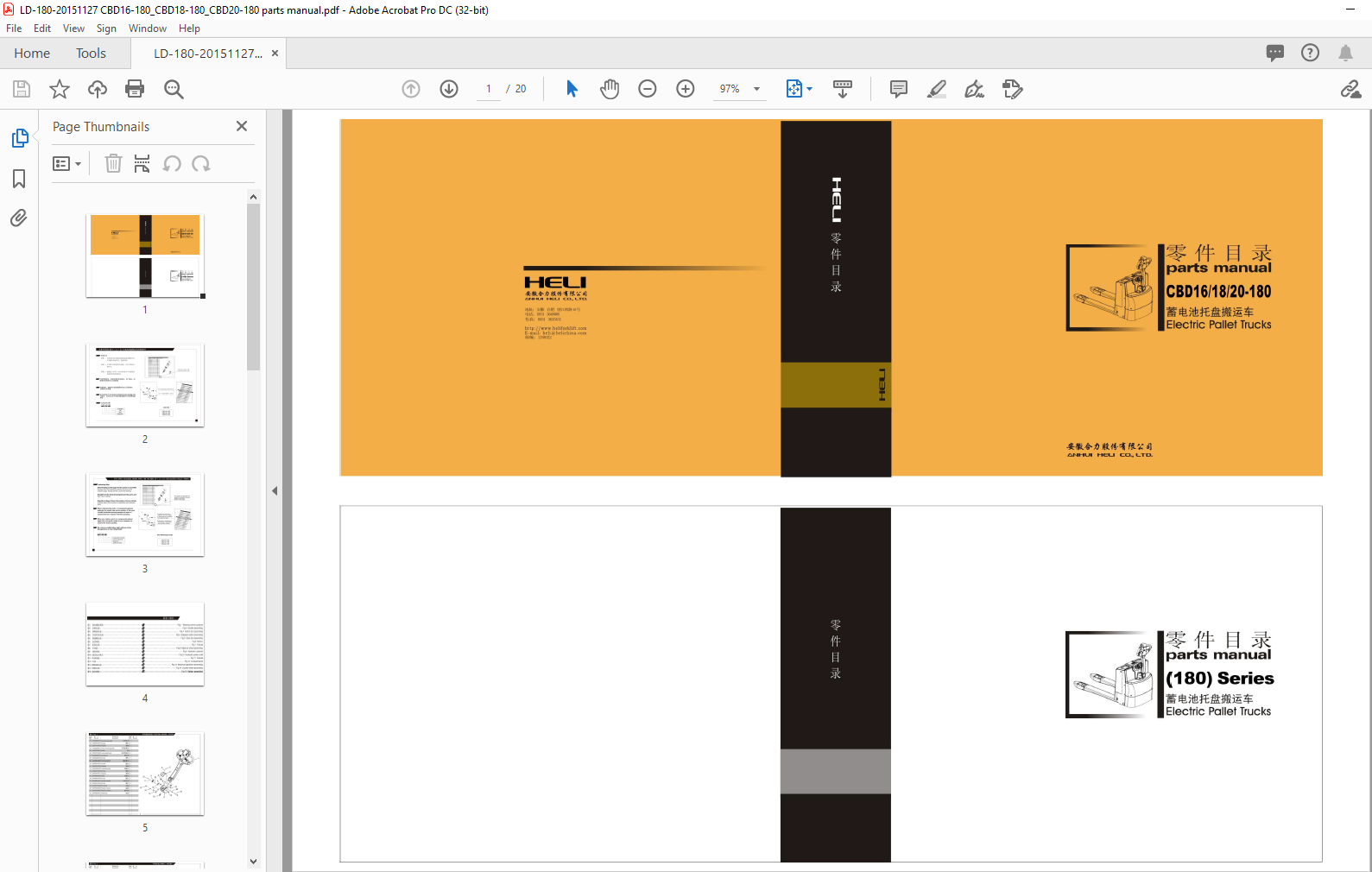Collapse the navigation pane with arrow
1372x872 pixels.
click(x=275, y=490)
